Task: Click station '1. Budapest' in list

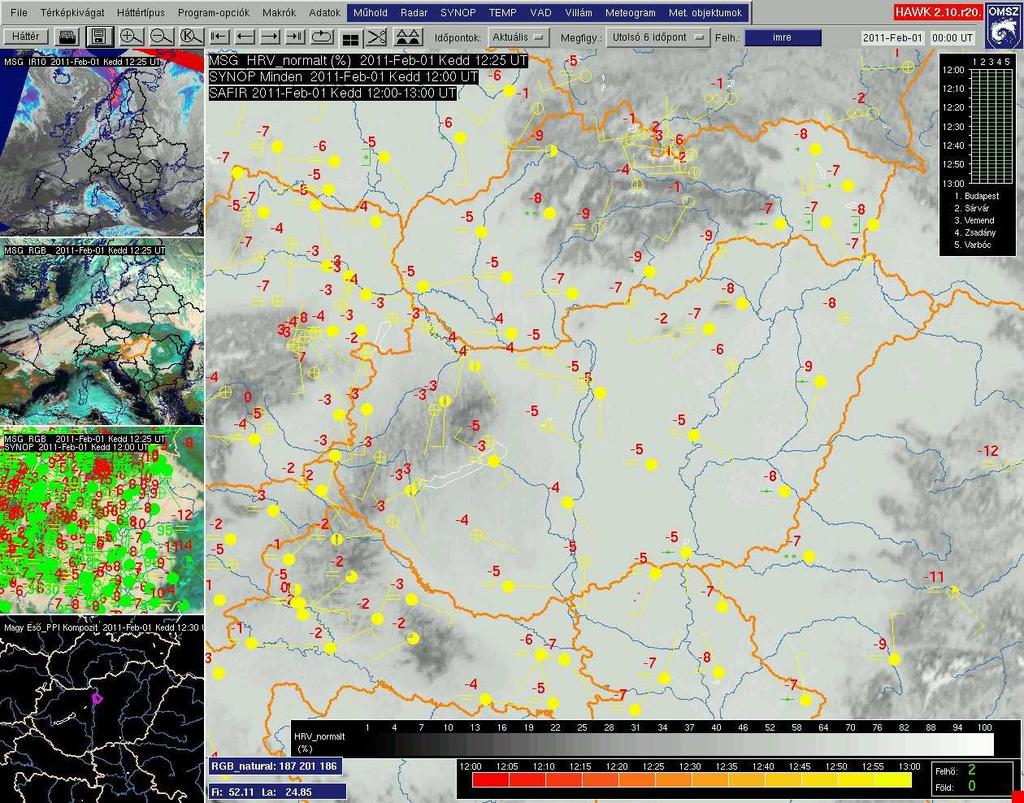Action: tap(976, 196)
